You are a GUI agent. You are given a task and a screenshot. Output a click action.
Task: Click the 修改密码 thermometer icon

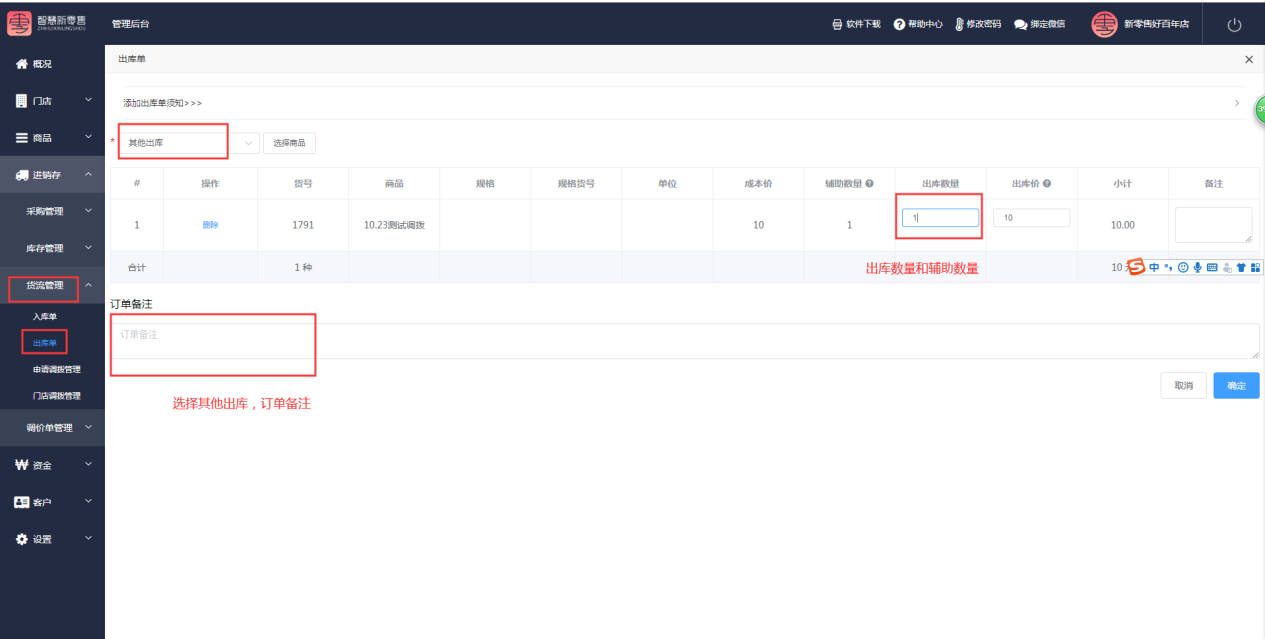click(x=959, y=24)
